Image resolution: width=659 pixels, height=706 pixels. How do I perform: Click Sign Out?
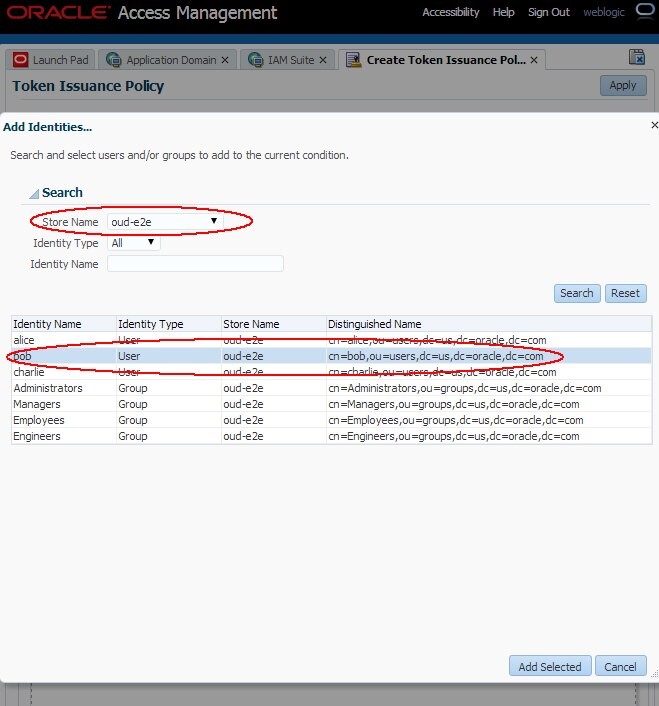click(x=549, y=12)
